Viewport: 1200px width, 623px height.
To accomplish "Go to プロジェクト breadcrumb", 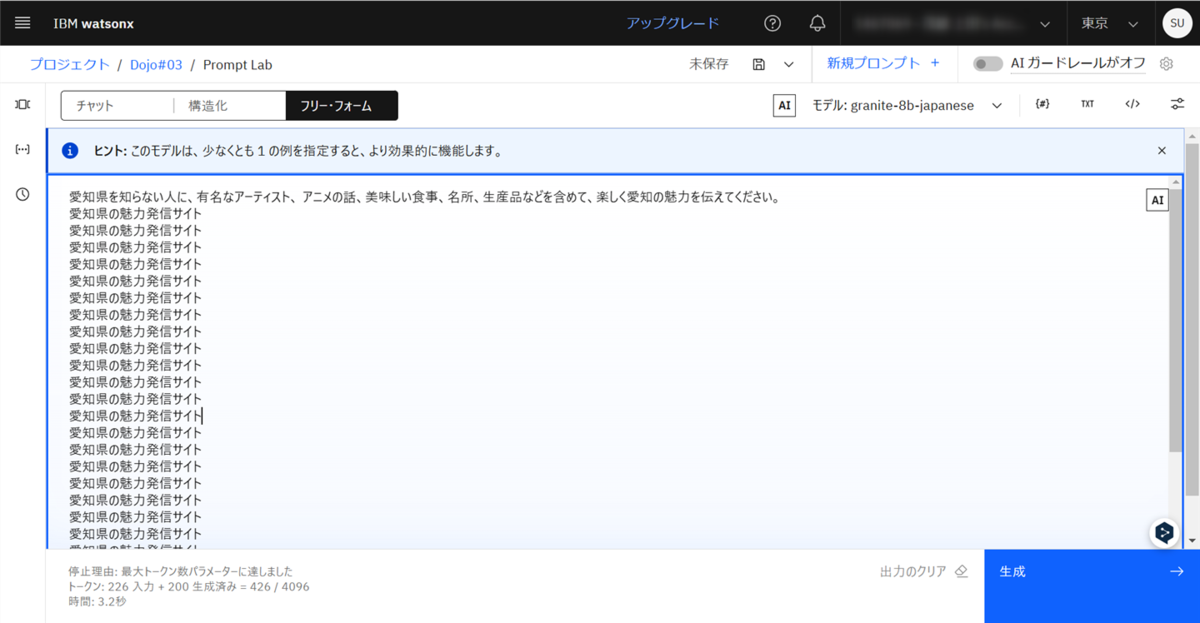I will coord(69,64).
